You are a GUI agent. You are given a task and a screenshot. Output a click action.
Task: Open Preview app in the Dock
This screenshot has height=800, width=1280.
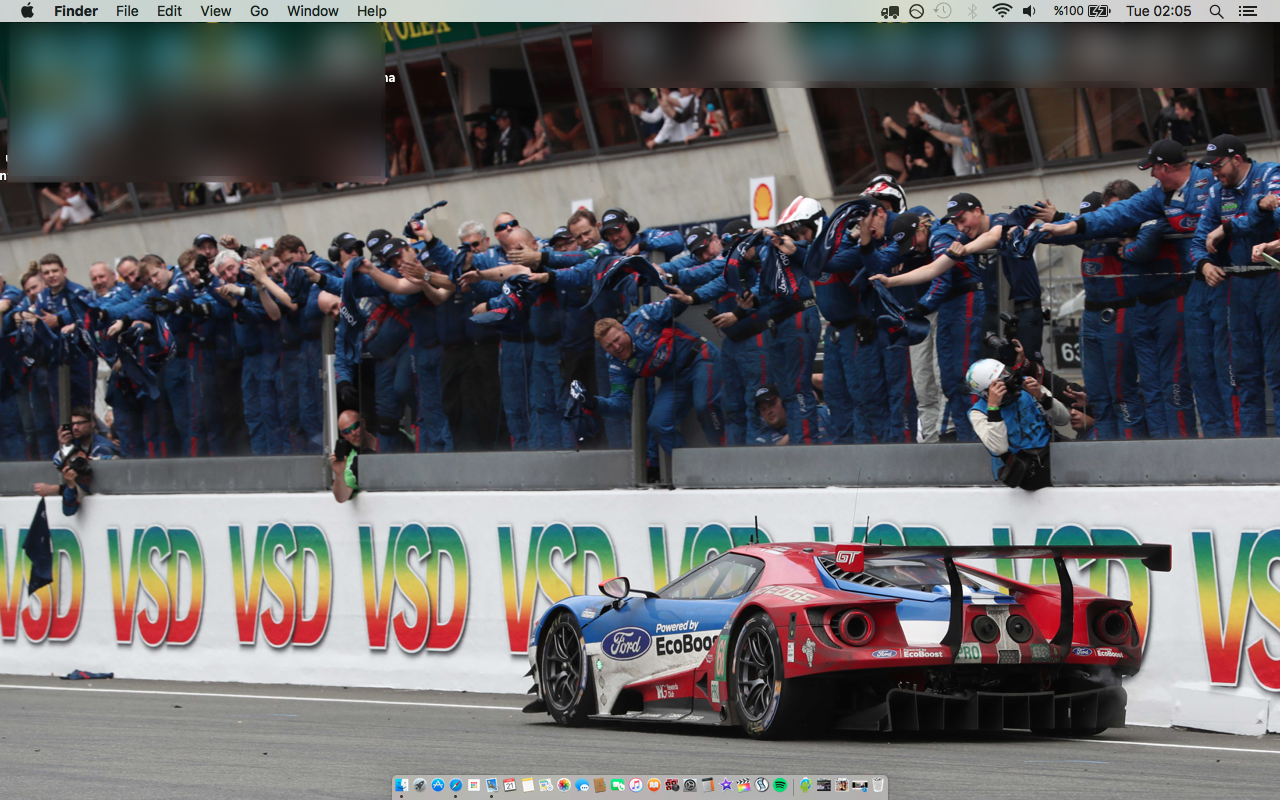click(x=492, y=785)
